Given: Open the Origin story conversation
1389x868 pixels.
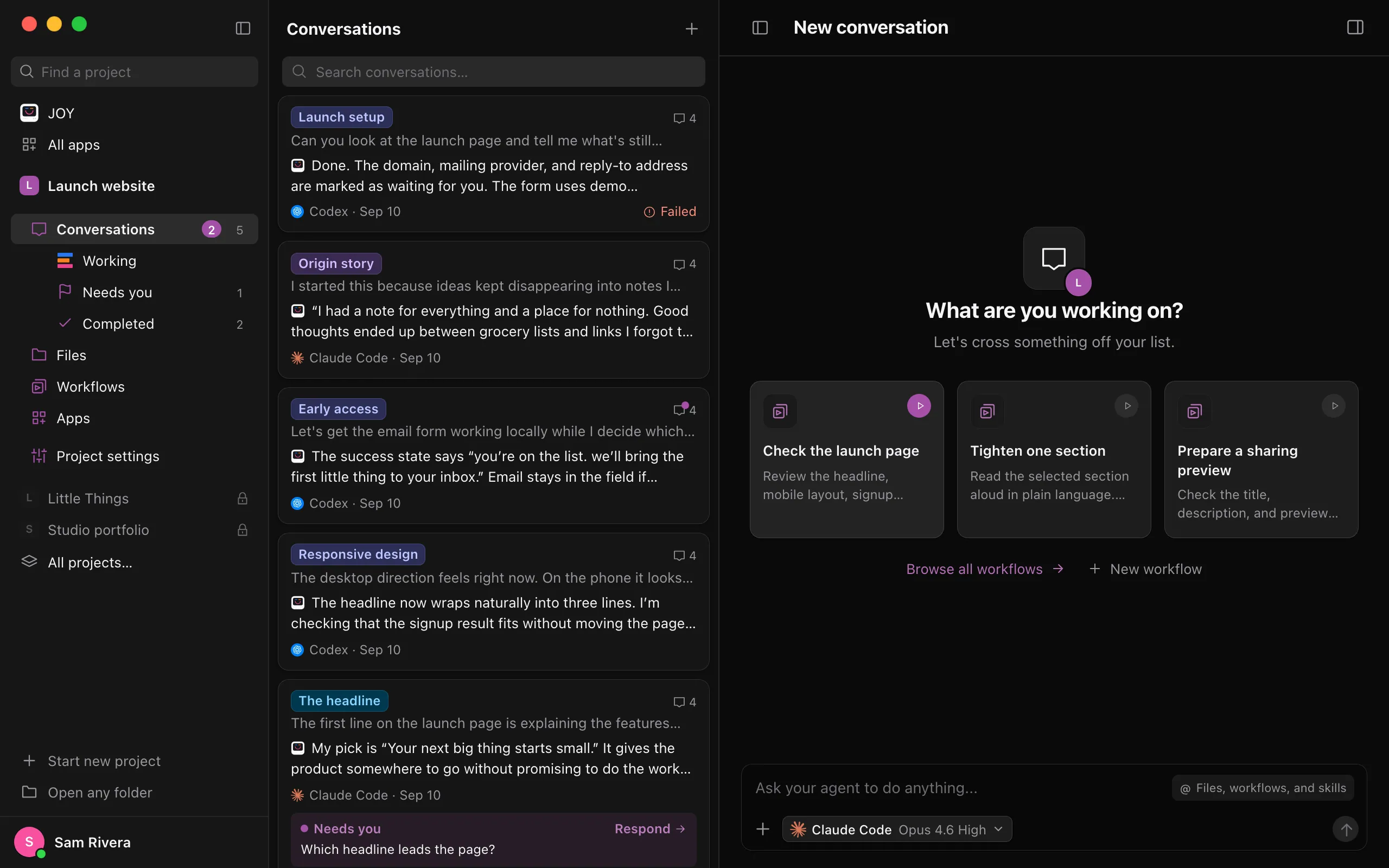Looking at the screenshot, I should [x=494, y=310].
